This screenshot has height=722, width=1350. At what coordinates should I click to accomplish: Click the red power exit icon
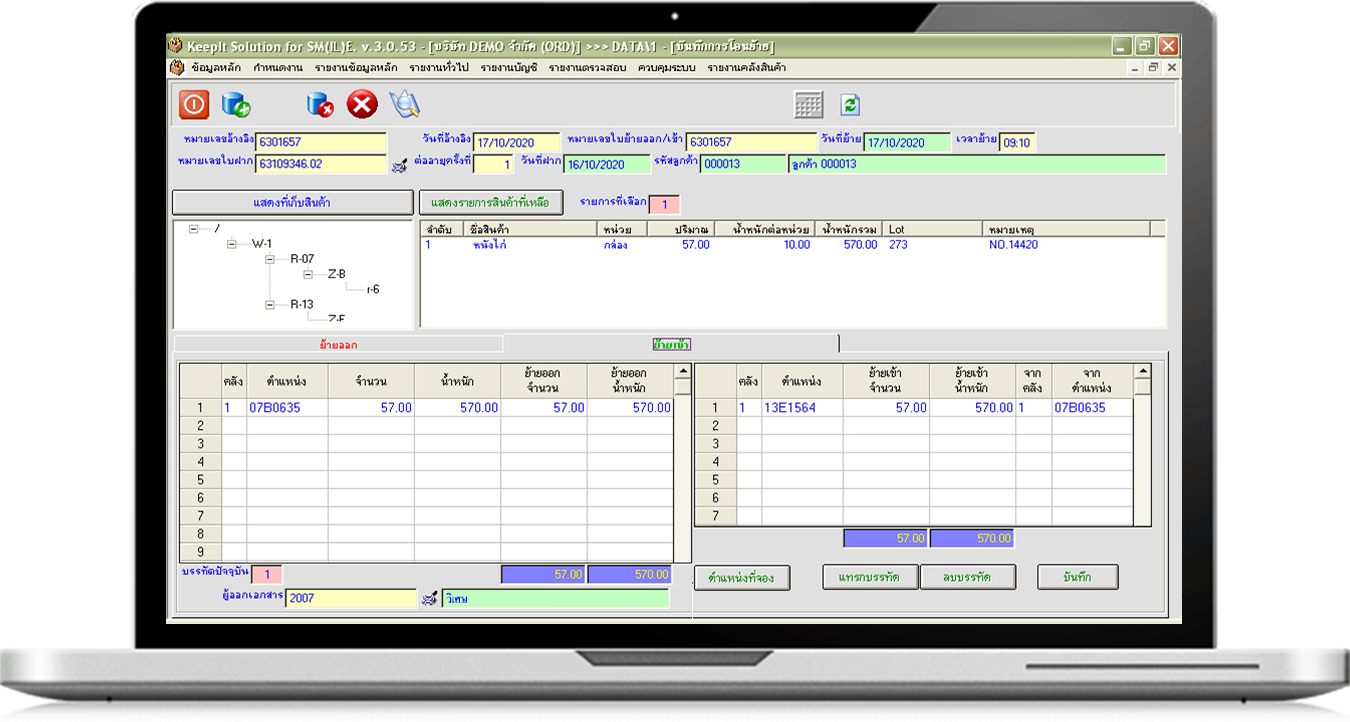pyautogui.click(x=194, y=104)
